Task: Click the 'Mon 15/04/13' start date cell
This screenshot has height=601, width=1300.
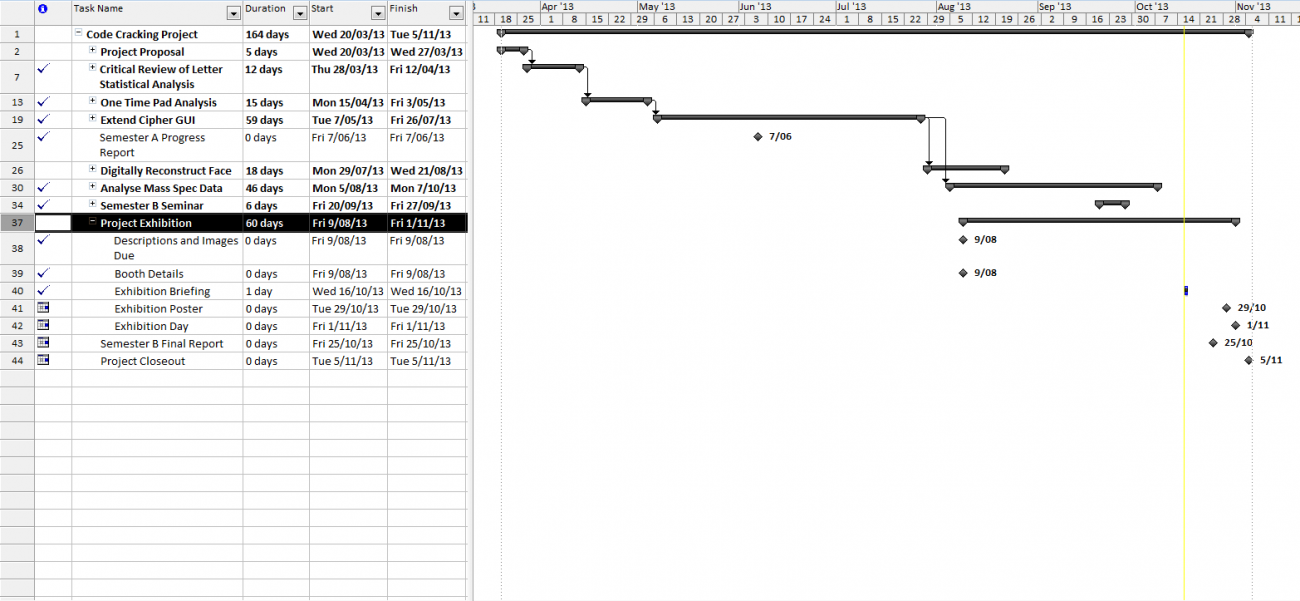Action: [x=348, y=102]
